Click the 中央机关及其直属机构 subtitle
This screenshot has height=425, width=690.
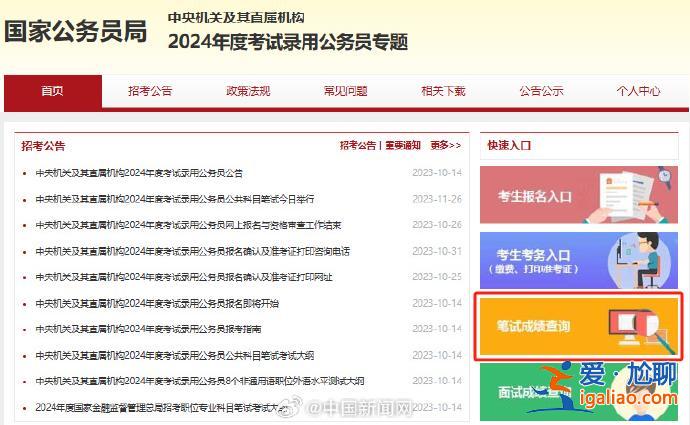236,18
